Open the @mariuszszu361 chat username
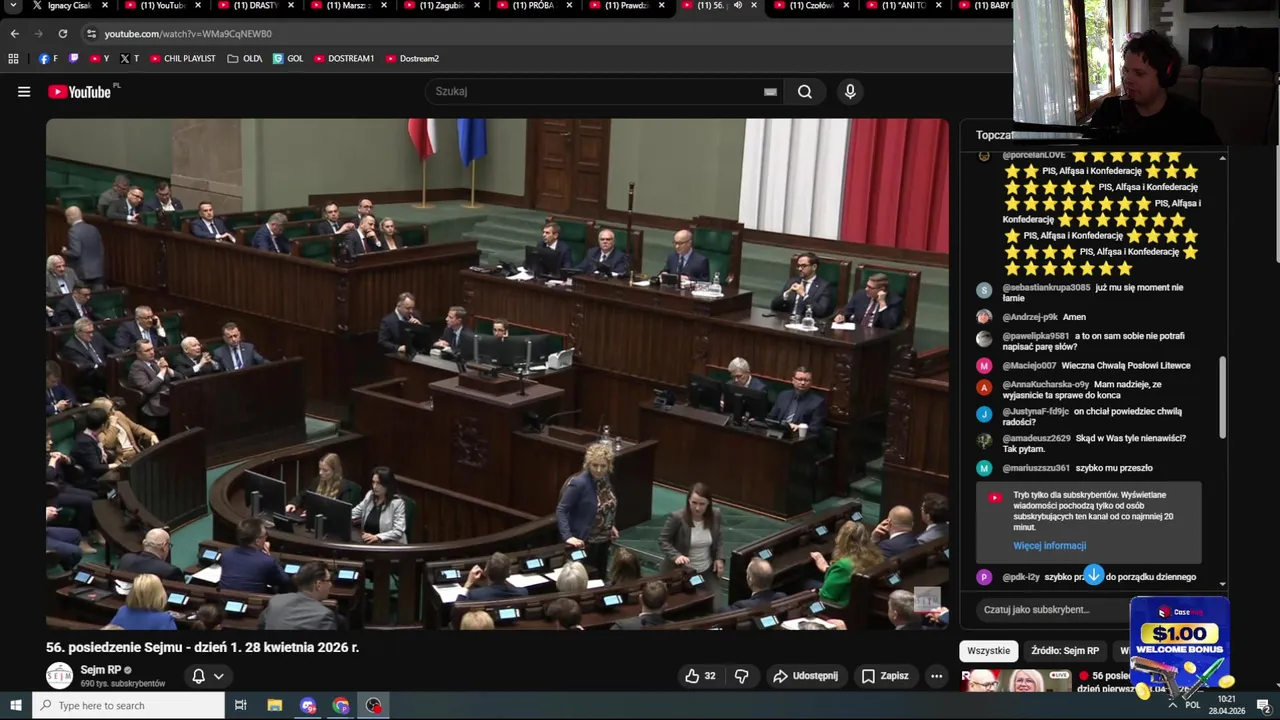Image resolution: width=1280 pixels, height=720 pixels. tap(1036, 468)
